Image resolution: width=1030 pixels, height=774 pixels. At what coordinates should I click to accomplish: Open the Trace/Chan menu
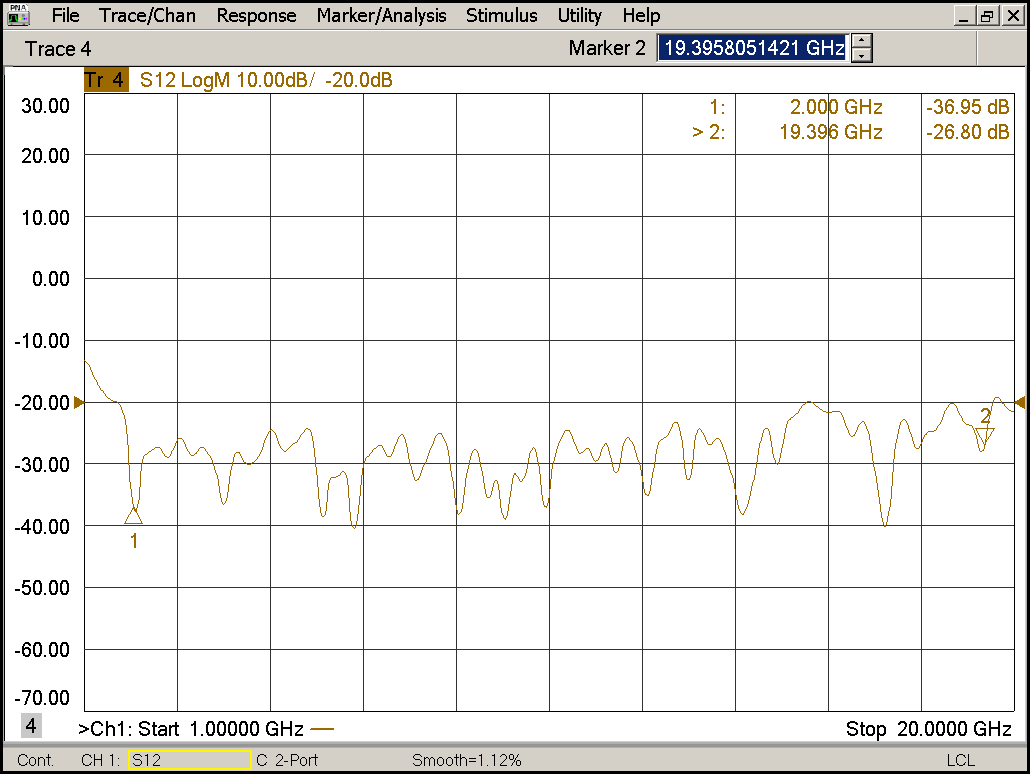[148, 16]
